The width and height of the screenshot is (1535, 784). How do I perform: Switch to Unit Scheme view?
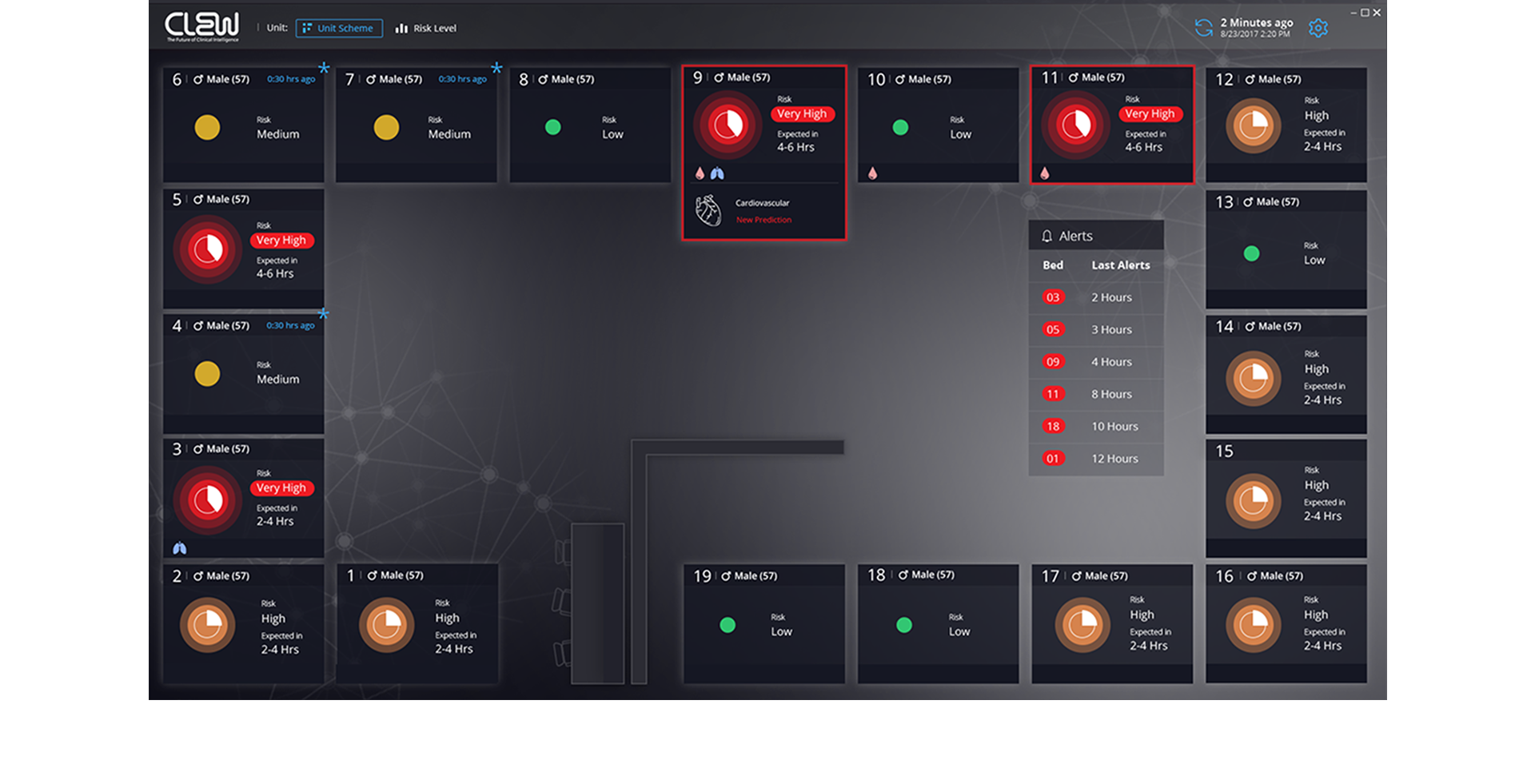pos(339,28)
